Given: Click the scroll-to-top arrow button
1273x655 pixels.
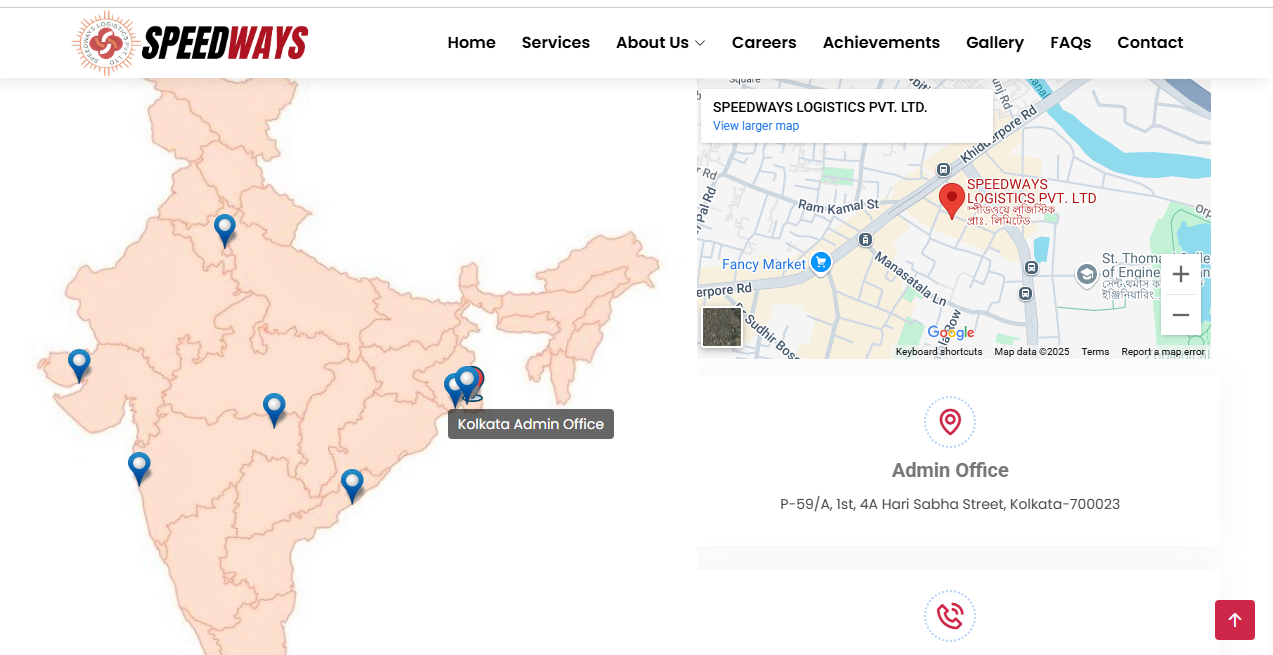Looking at the screenshot, I should [1234, 620].
